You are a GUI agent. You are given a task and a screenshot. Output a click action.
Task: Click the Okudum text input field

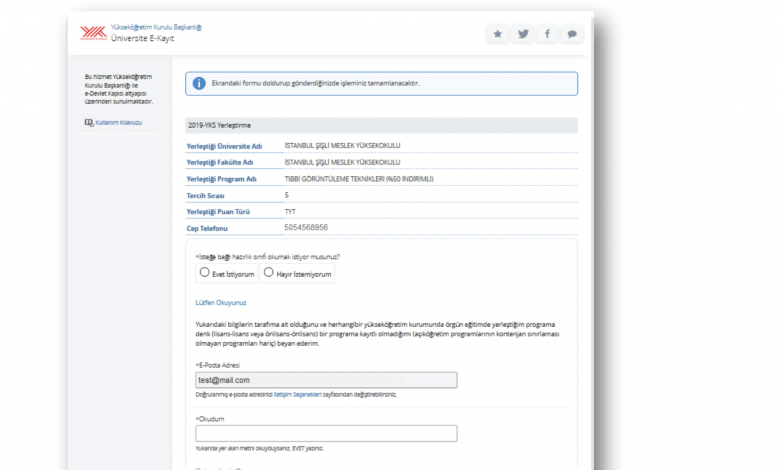[x=326, y=433]
